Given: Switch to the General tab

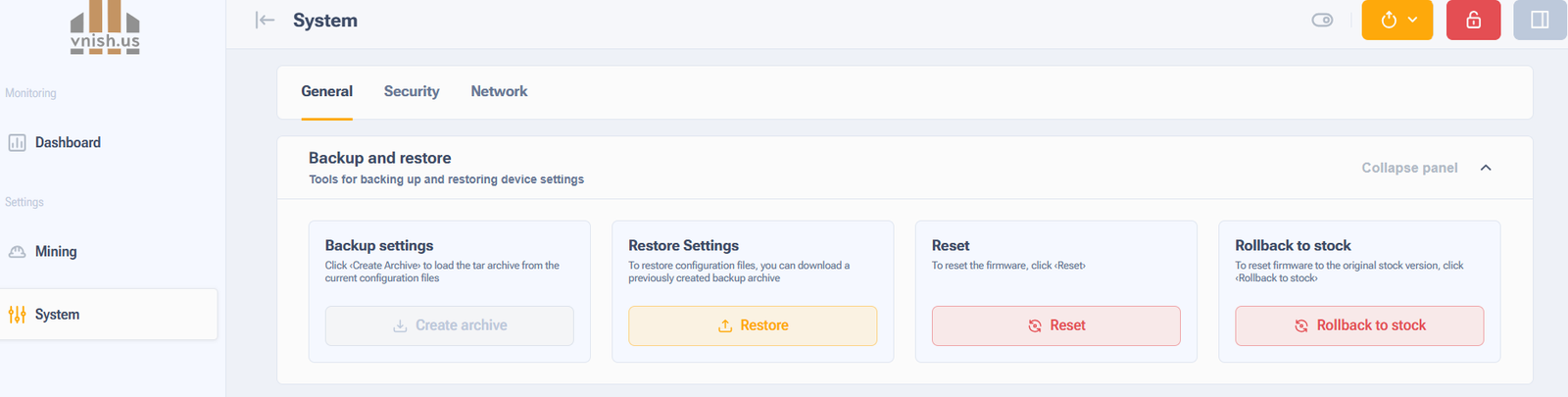Looking at the screenshot, I should pos(326,91).
